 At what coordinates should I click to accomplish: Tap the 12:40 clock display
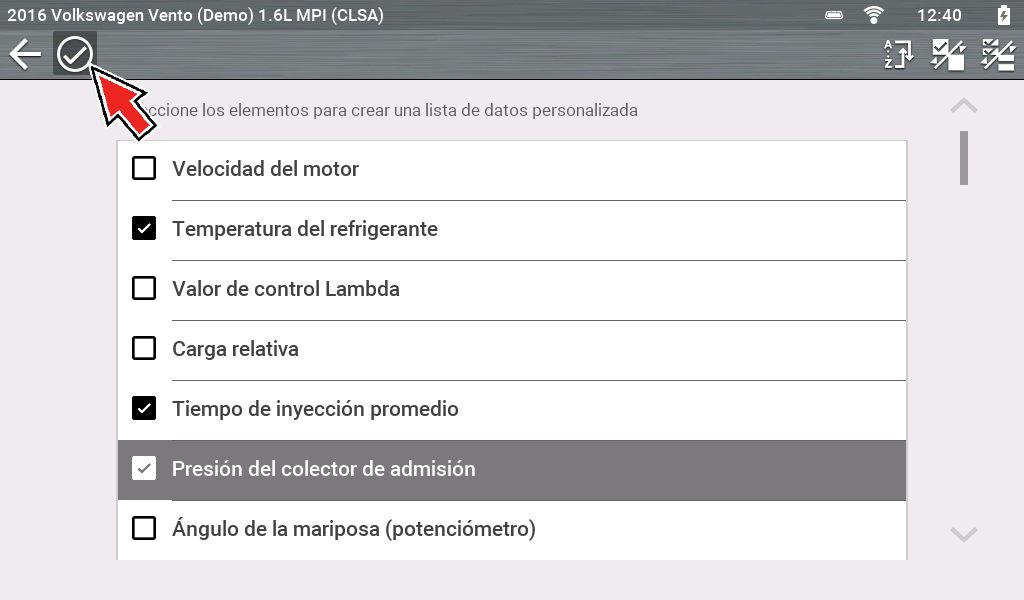coord(939,15)
